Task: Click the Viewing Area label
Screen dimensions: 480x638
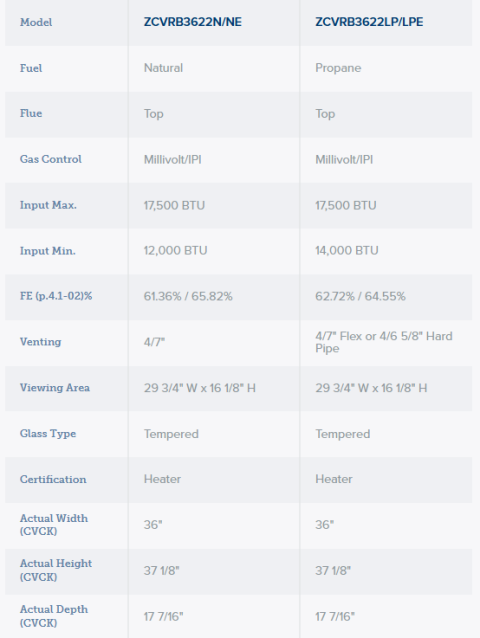Action: [x=55, y=388]
